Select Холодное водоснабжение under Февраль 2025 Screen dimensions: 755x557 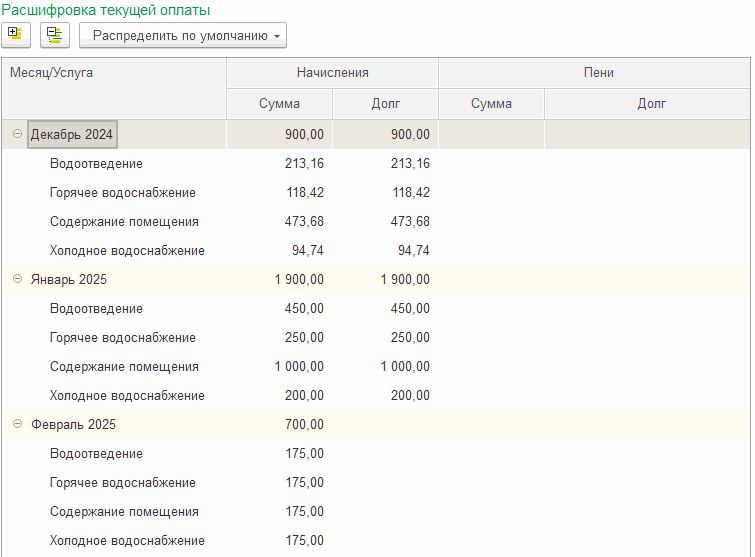[127, 541]
